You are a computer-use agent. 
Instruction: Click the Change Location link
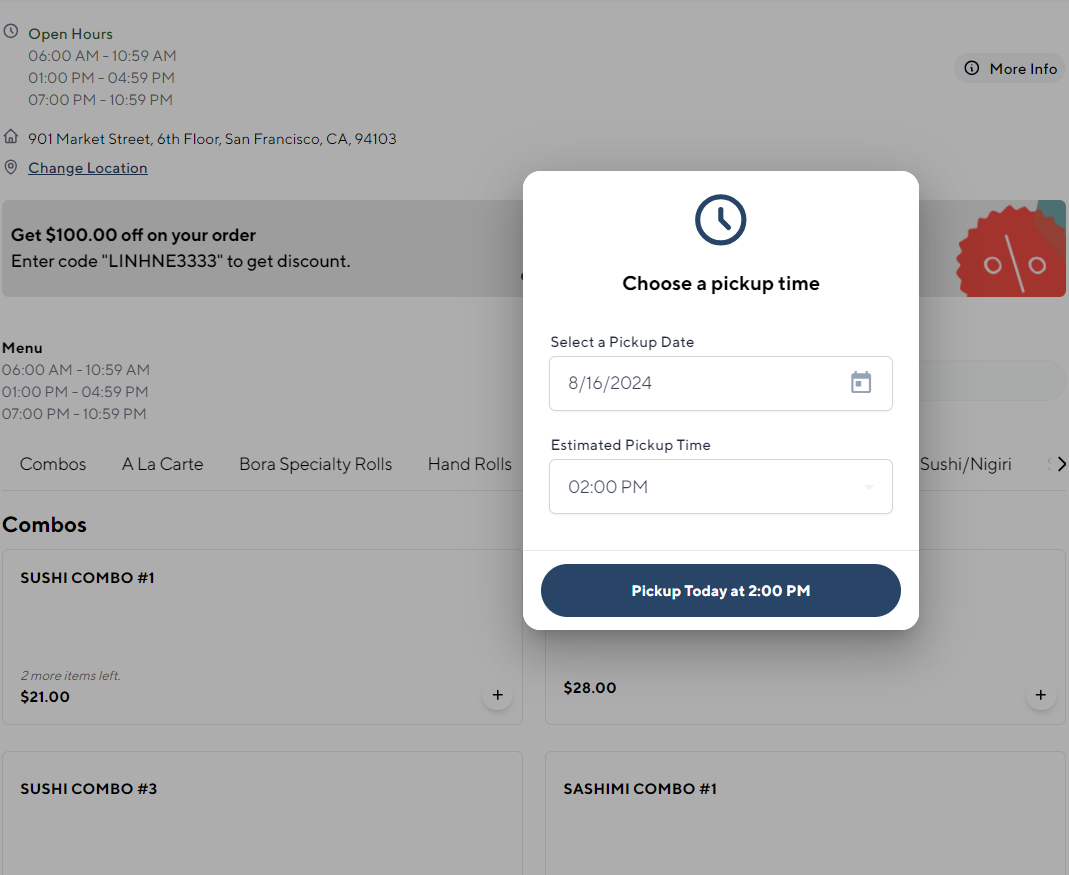[87, 168]
